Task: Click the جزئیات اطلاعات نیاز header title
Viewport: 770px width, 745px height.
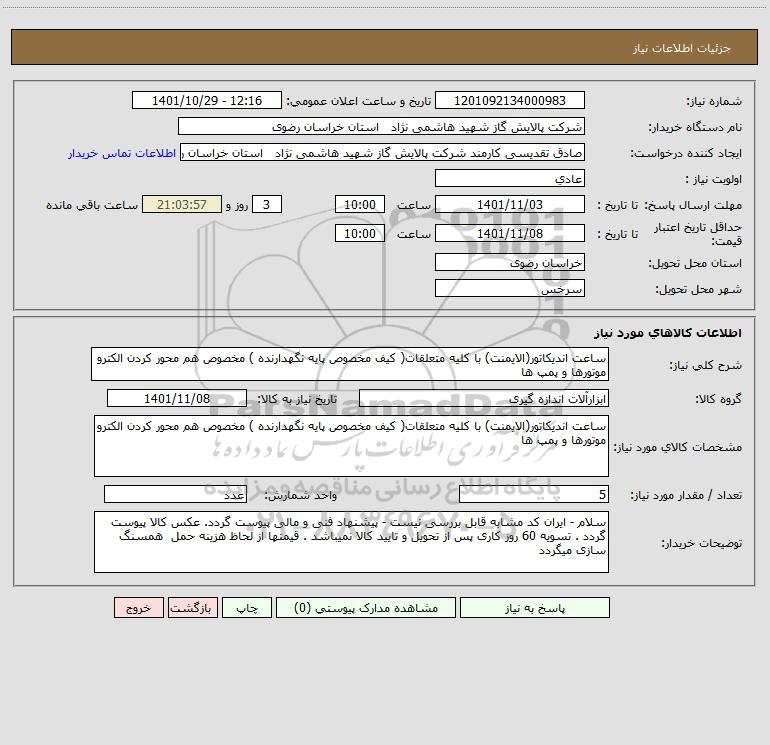Action: (x=682, y=48)
